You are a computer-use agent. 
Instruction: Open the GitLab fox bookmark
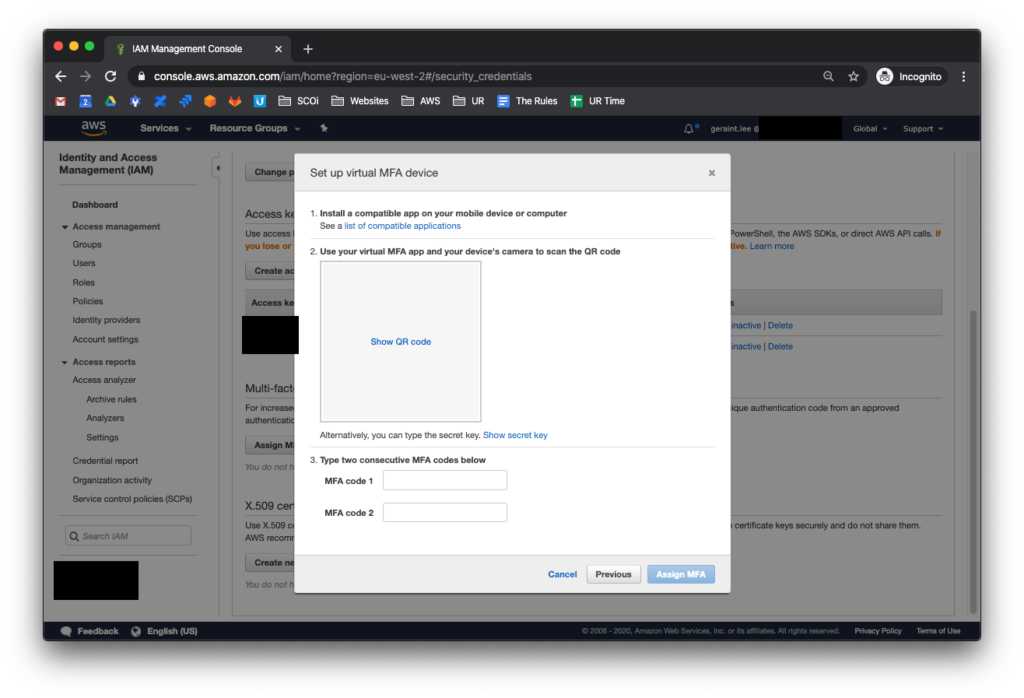[x=234, y=101]
